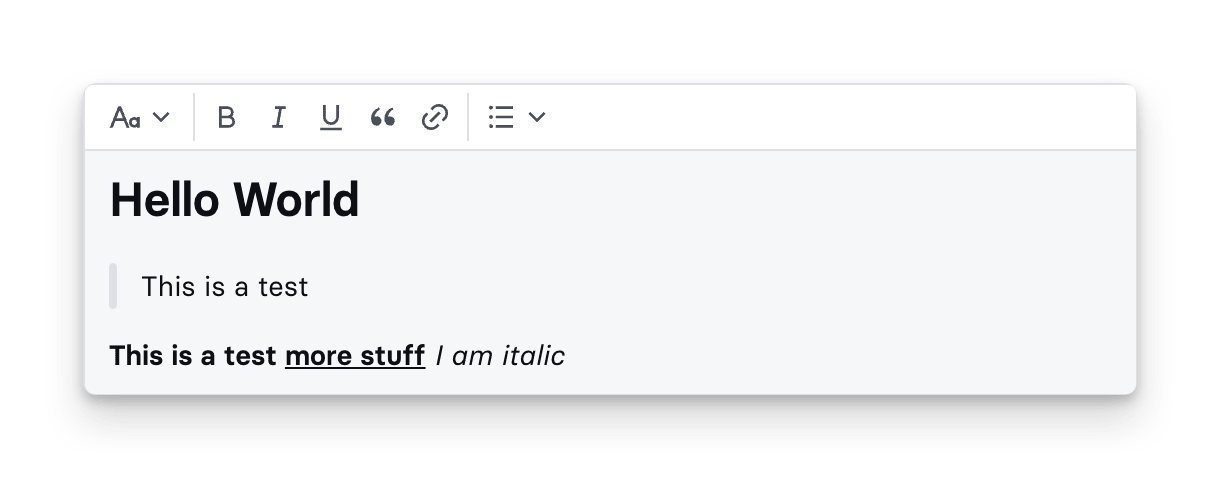This screenshot has height=478, width=1220.
Task: Click the empty toolbar area right of list dropdown
Action: (x=840, y=118)
